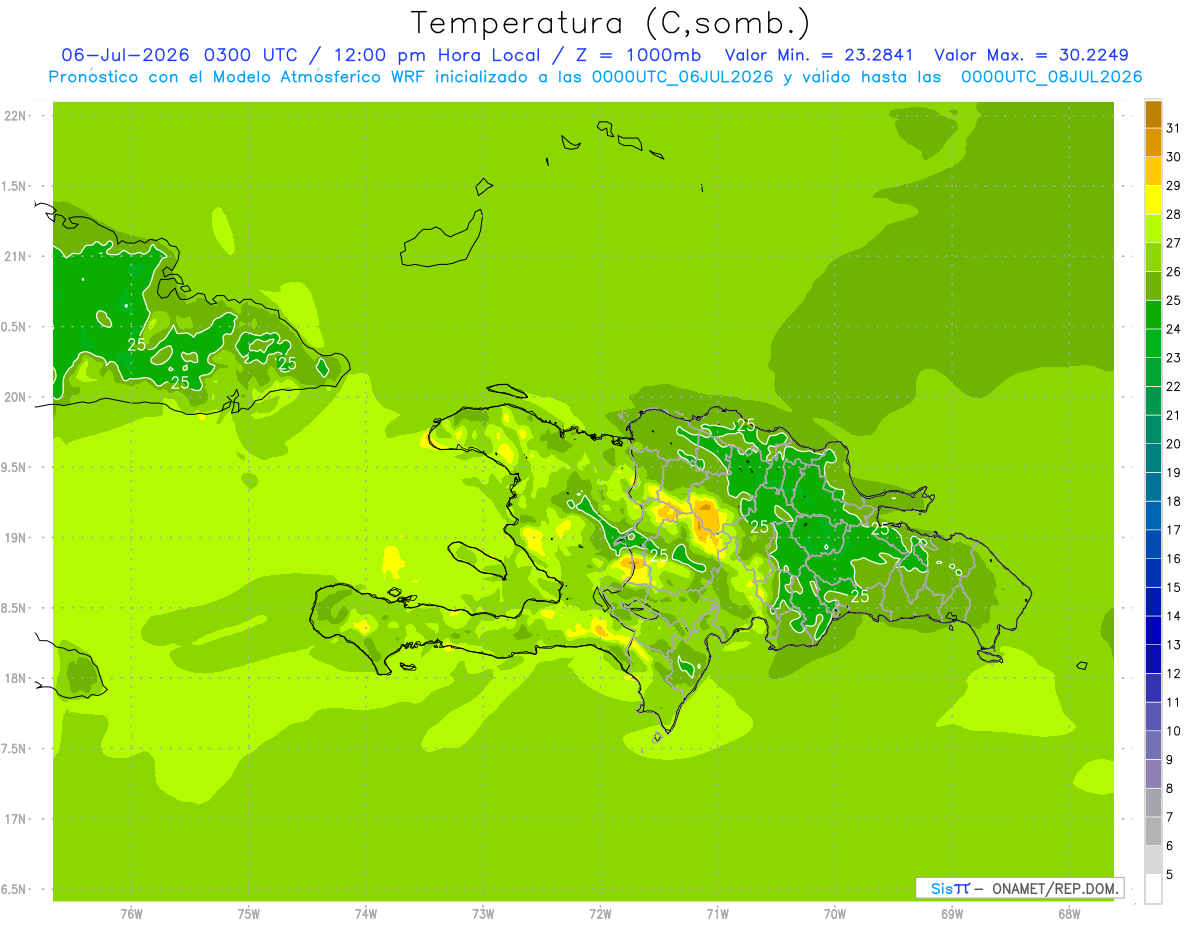
Task: Click the longitude axis label 72W
Action: pyautogui.click(x=600, y=914)
